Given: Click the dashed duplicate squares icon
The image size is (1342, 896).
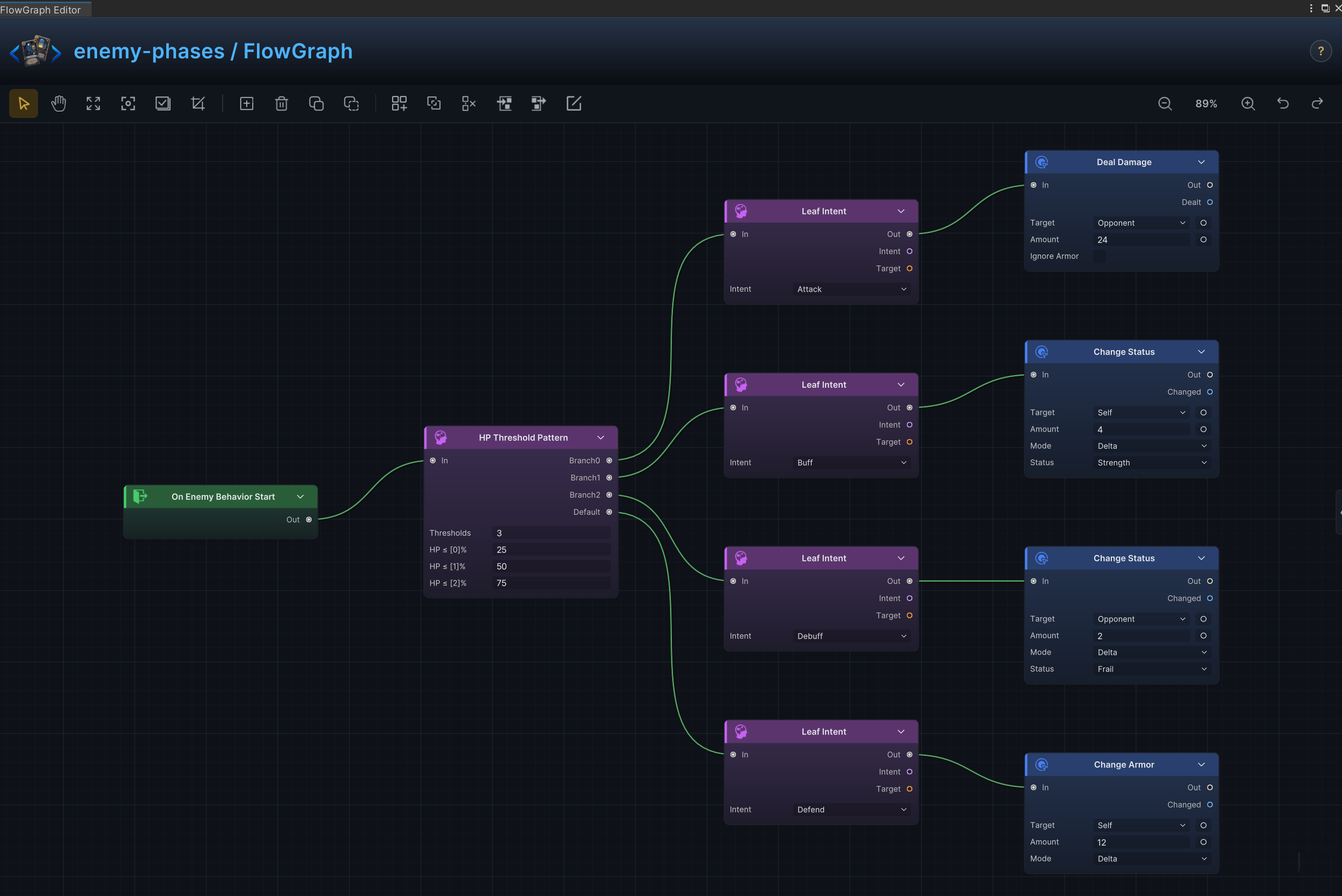Looking at the screenshot, I should click(x=351, y=103).
